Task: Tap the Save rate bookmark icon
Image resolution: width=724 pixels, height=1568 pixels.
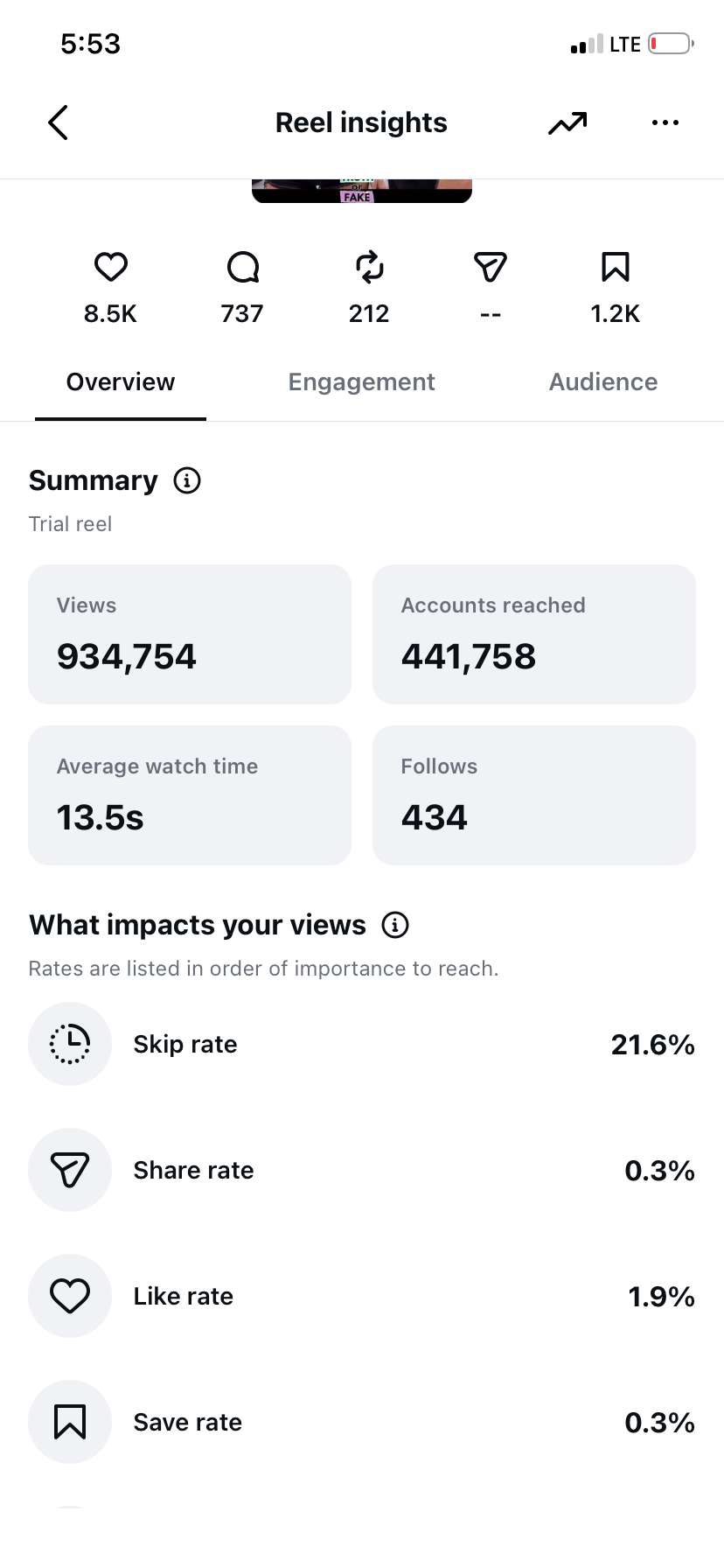Action: (x=70, y=1422)
